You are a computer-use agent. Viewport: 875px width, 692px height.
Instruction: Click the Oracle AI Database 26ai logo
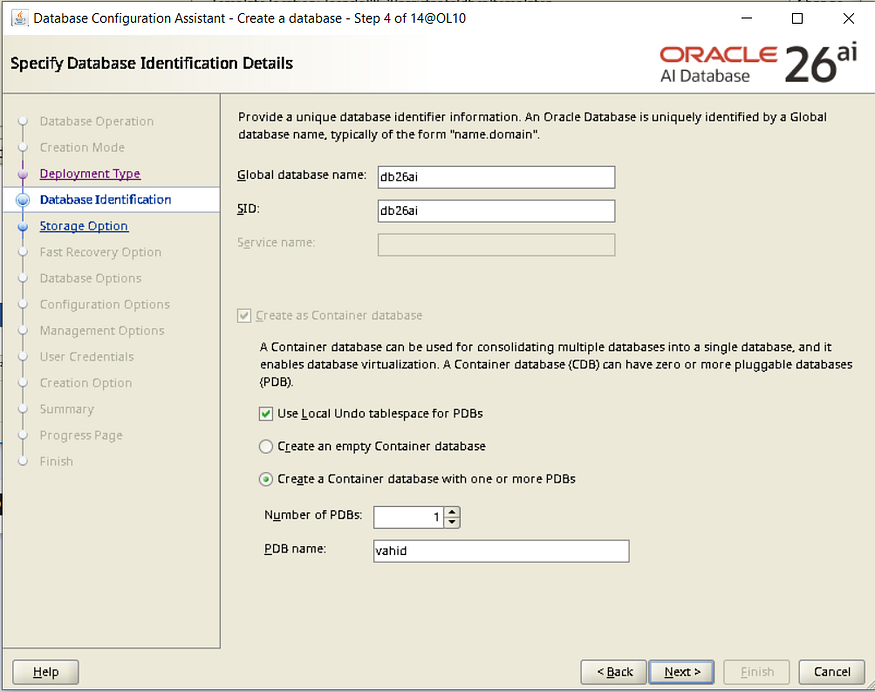pos(758,64)
